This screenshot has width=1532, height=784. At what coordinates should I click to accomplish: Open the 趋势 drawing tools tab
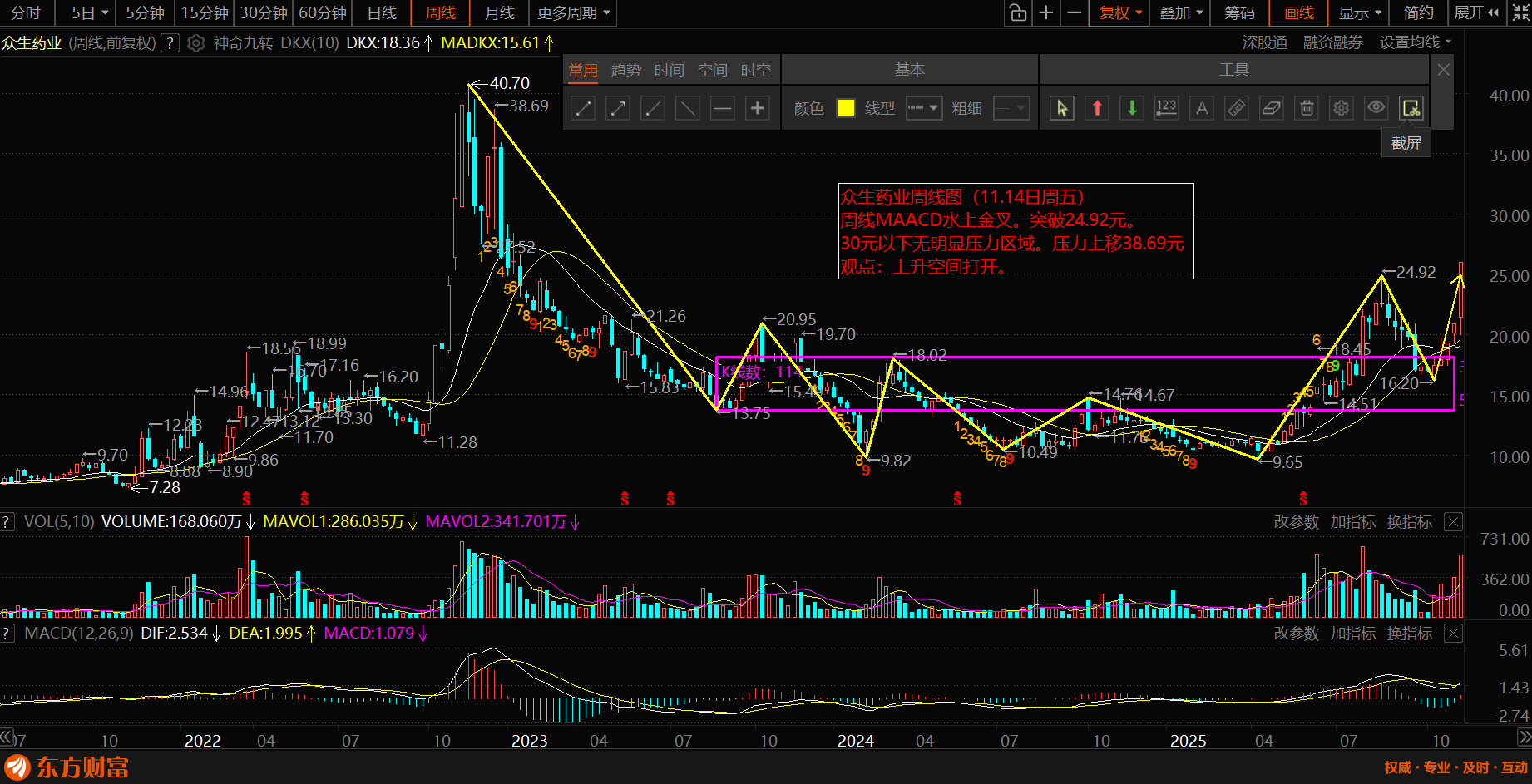coord(626,71)
